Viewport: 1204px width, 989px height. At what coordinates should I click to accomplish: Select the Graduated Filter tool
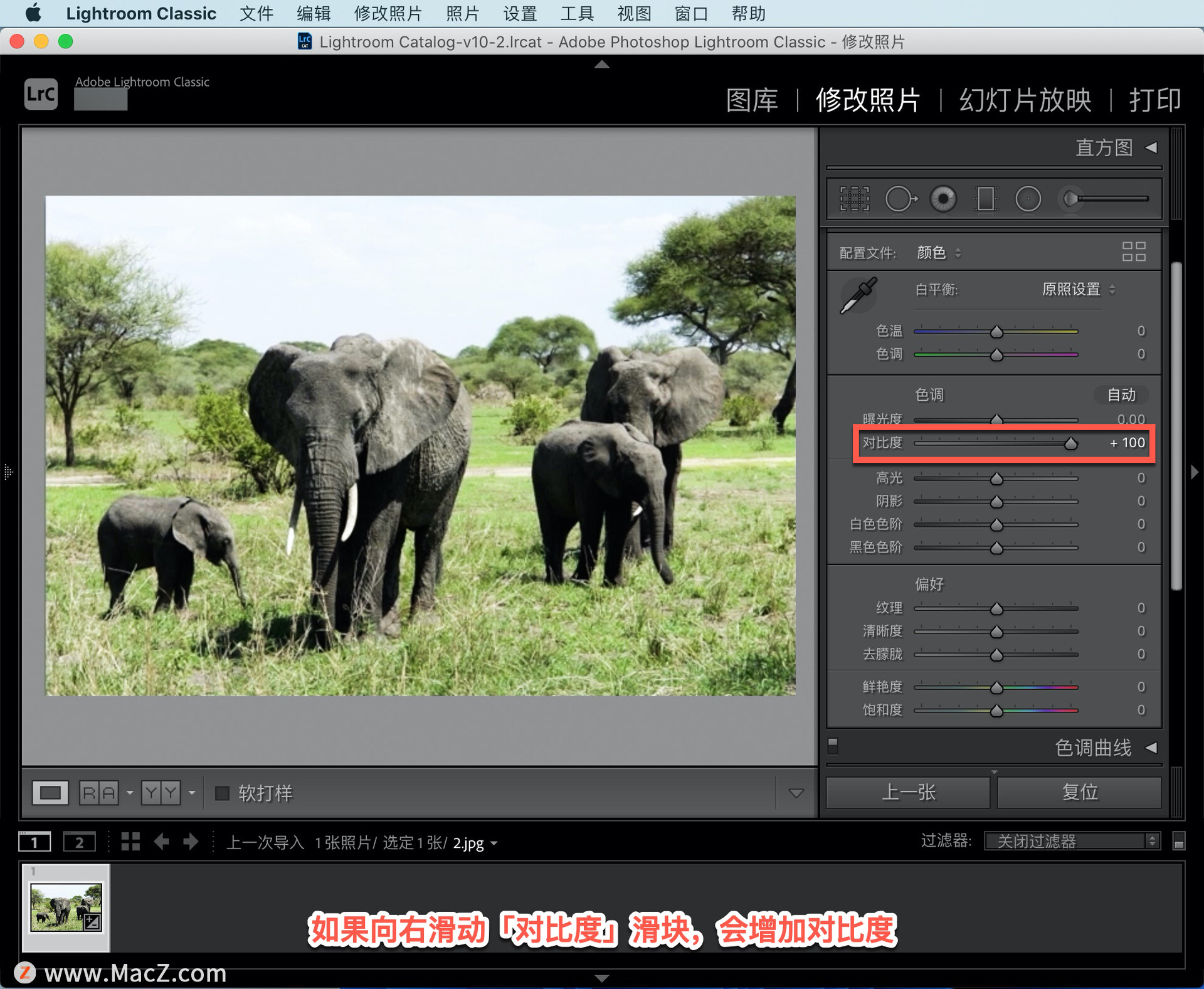click(x=985, y=199)
